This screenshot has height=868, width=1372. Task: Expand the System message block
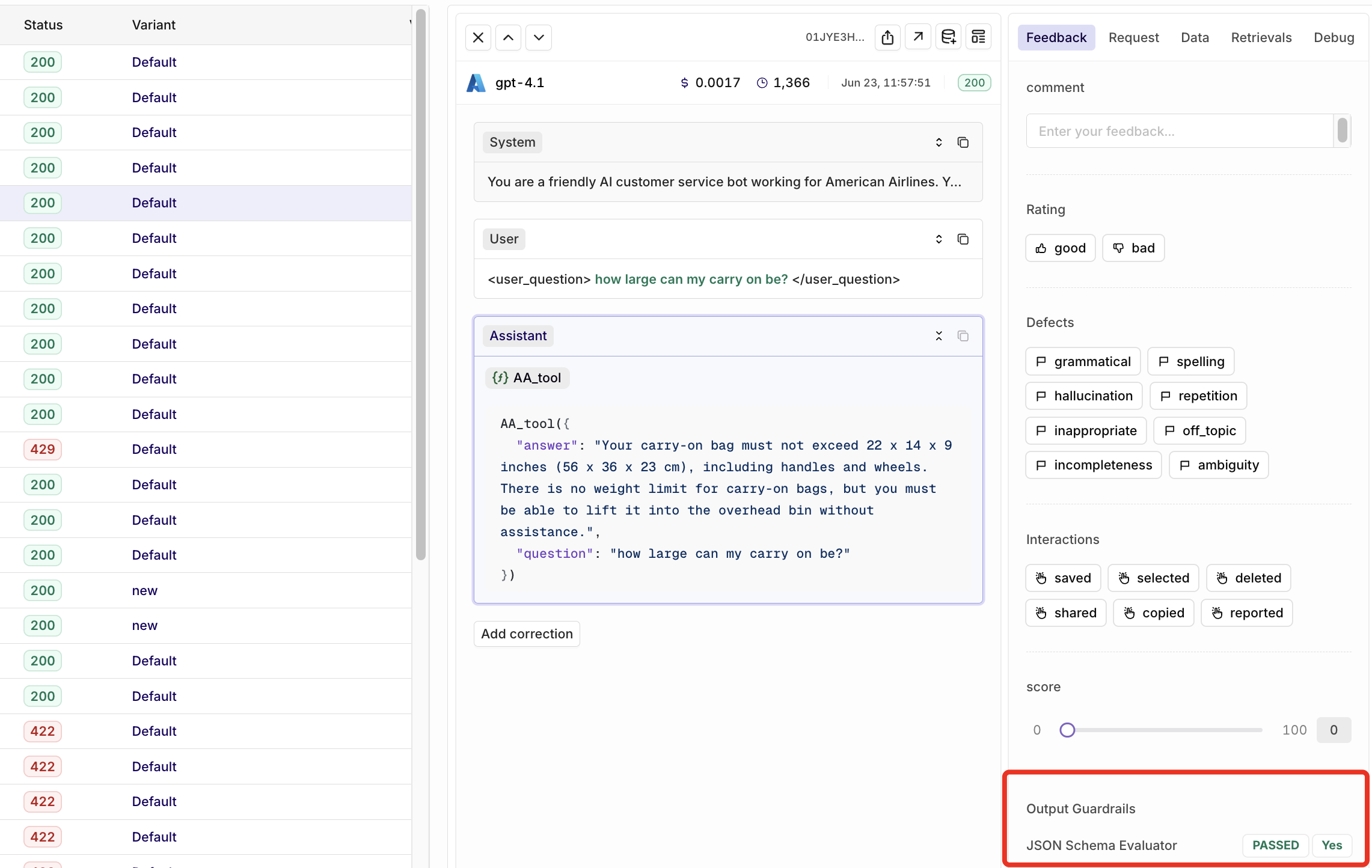point(939,142)
